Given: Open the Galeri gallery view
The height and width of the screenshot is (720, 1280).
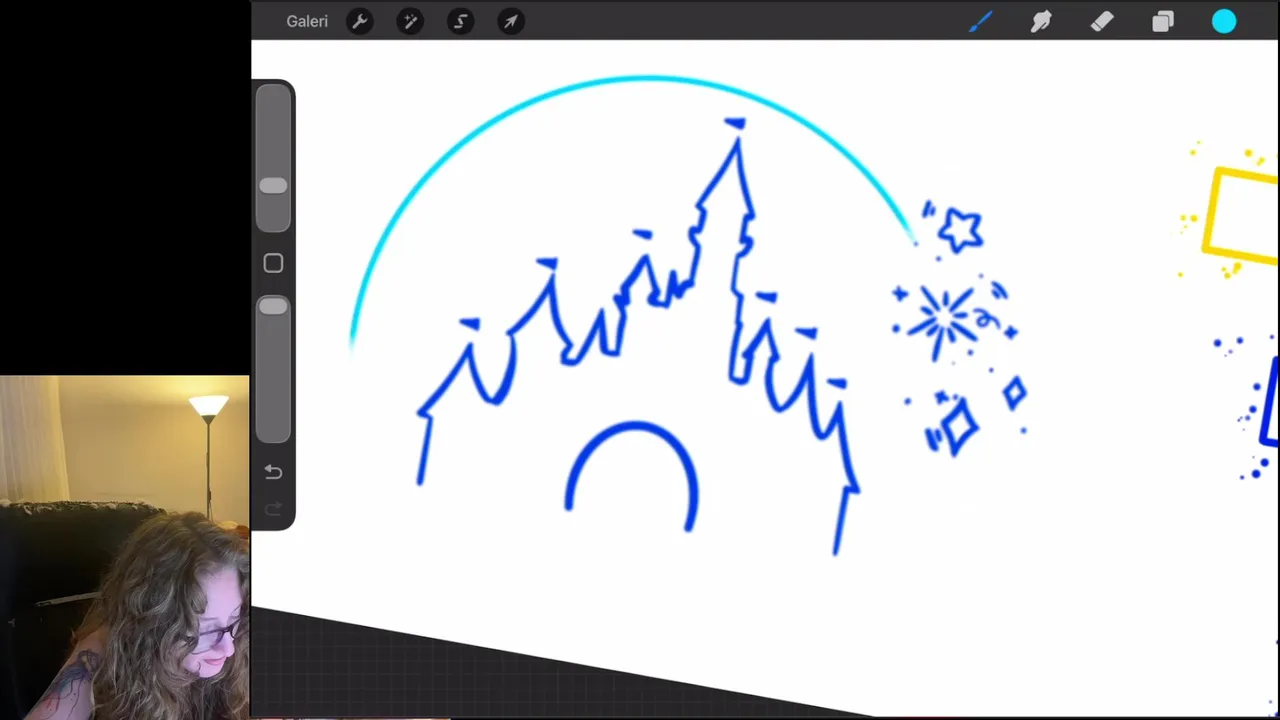Looking at the screenshot, I should (306, 21).
